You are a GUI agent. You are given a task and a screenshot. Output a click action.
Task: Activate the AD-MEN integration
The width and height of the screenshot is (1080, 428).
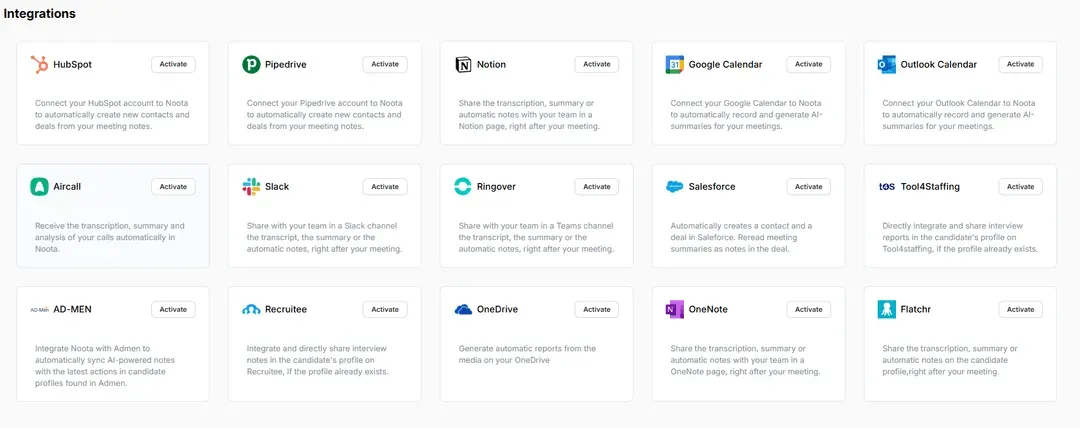(174, 309)
